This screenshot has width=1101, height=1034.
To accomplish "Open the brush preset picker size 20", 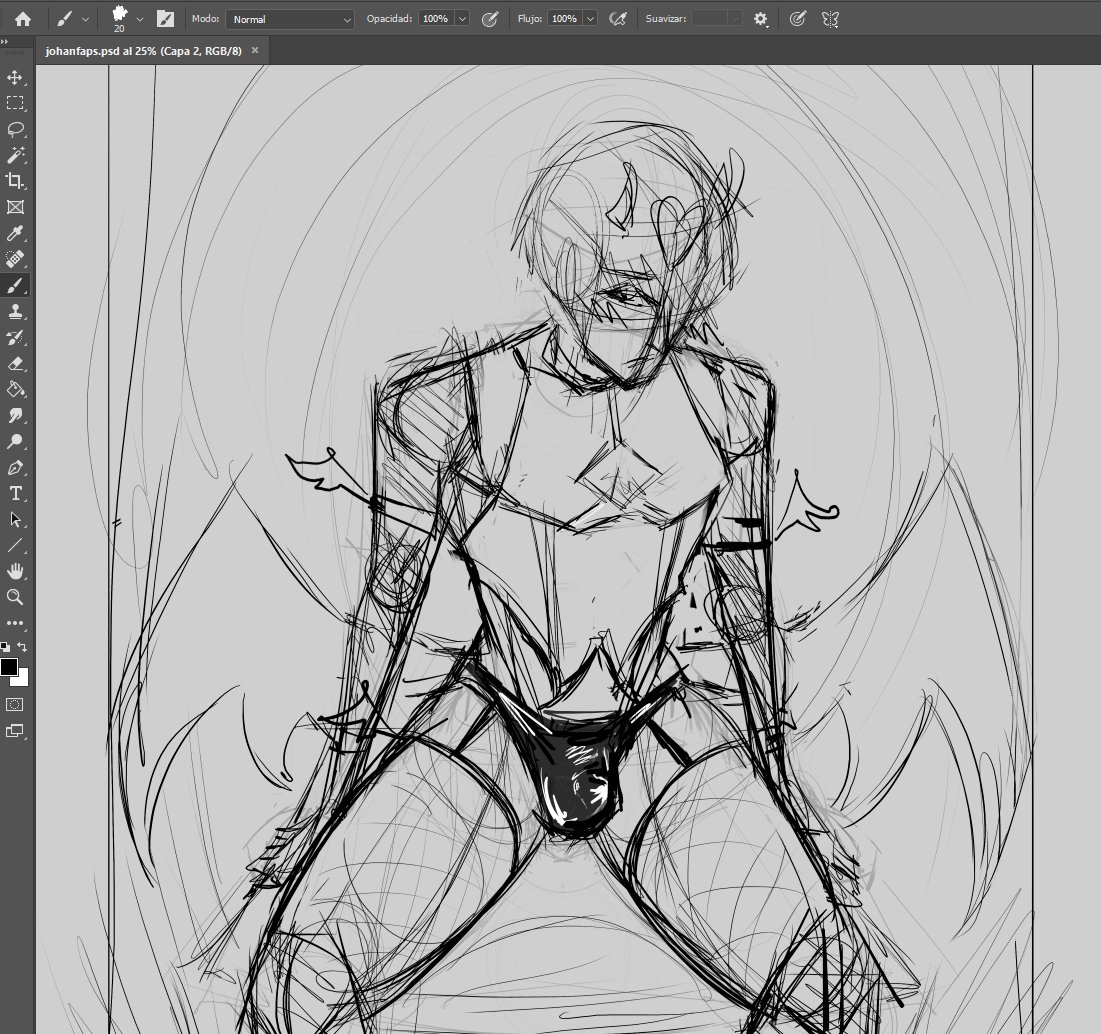I will (126, 19).
